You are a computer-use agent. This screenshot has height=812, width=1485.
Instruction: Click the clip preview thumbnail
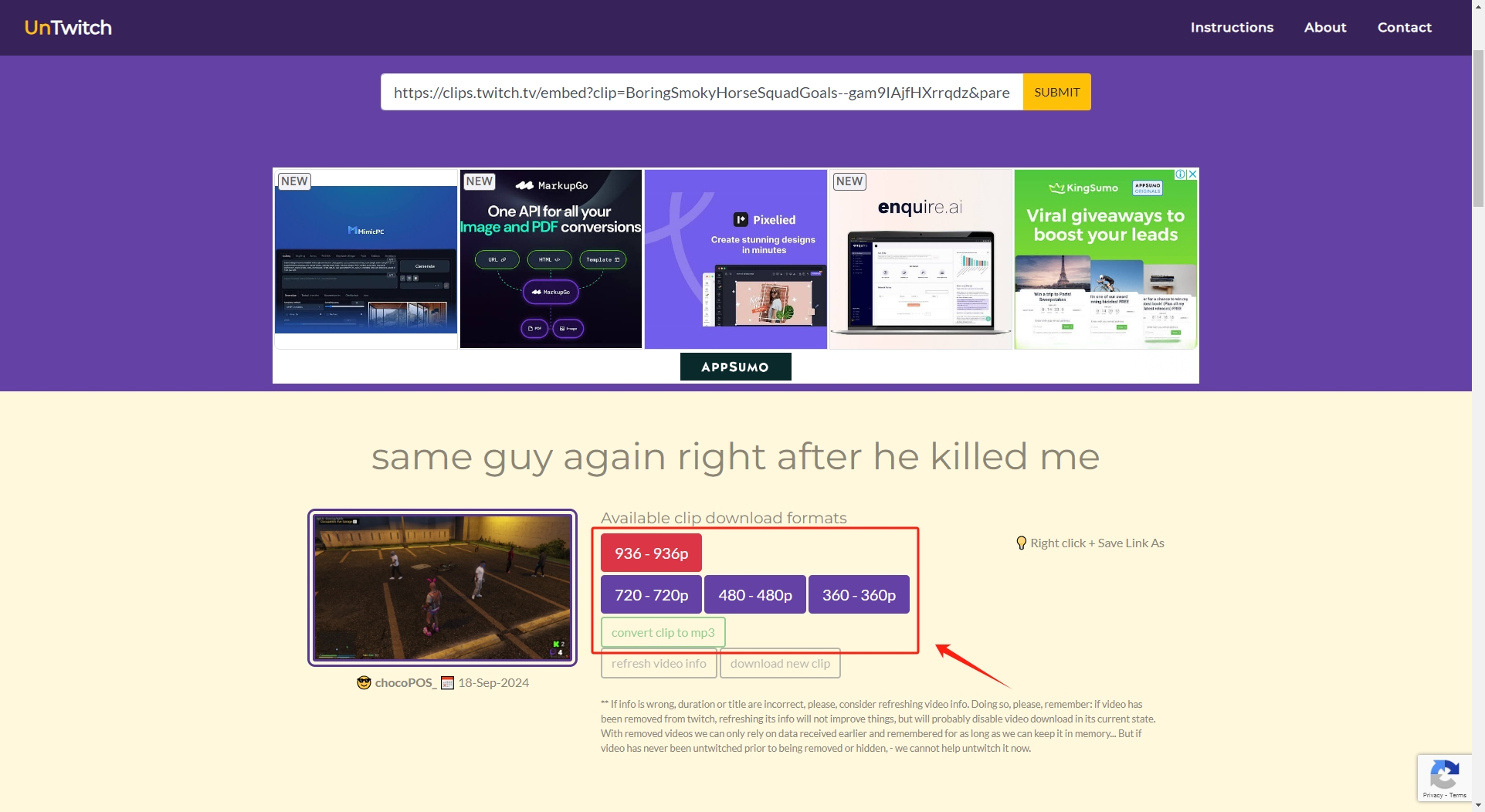tap(442, 587)
